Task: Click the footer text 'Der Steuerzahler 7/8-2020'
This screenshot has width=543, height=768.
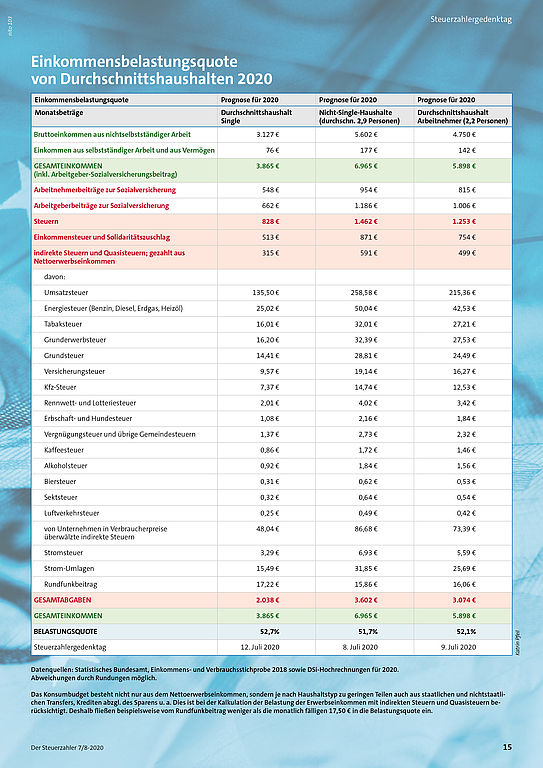Action: tap(67, 748)
